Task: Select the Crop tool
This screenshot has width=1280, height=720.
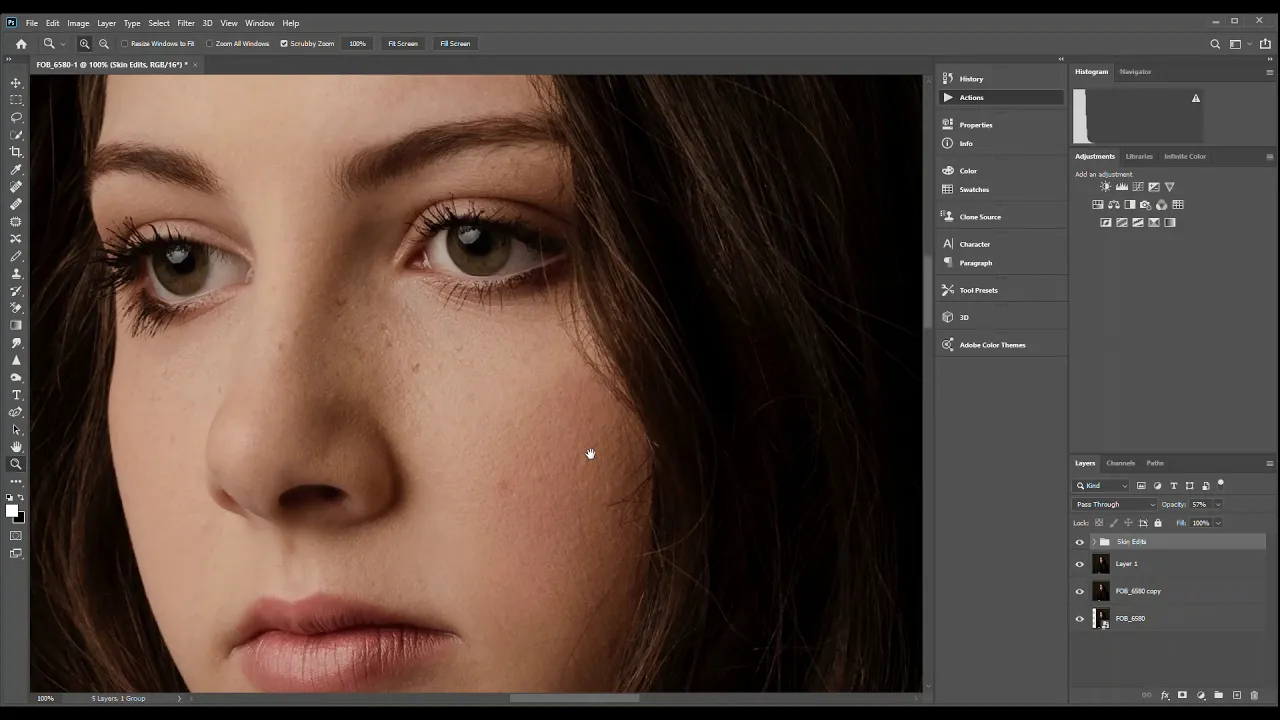Action: click(16, 152)
